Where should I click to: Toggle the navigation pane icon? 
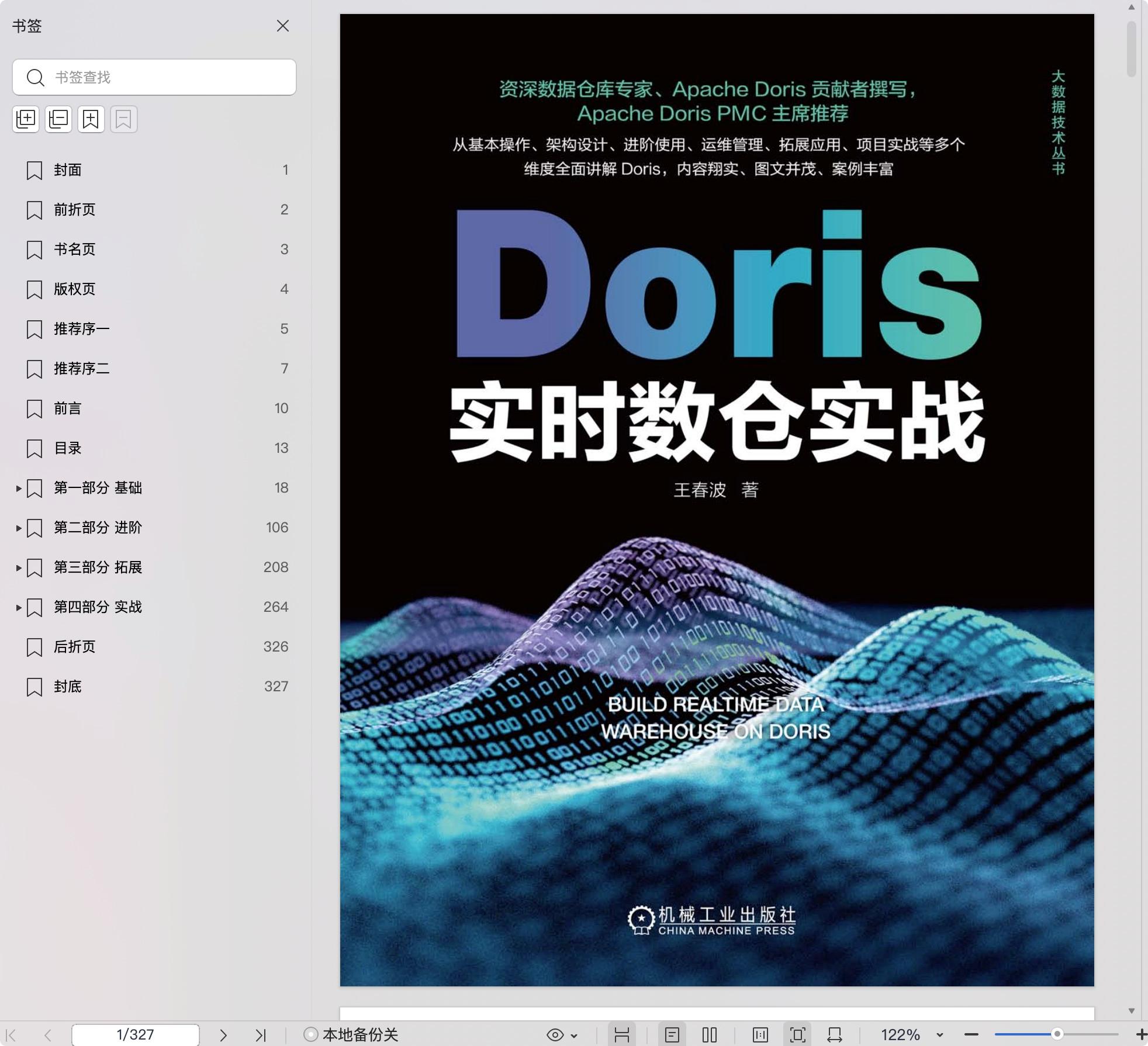[622, 1035]
